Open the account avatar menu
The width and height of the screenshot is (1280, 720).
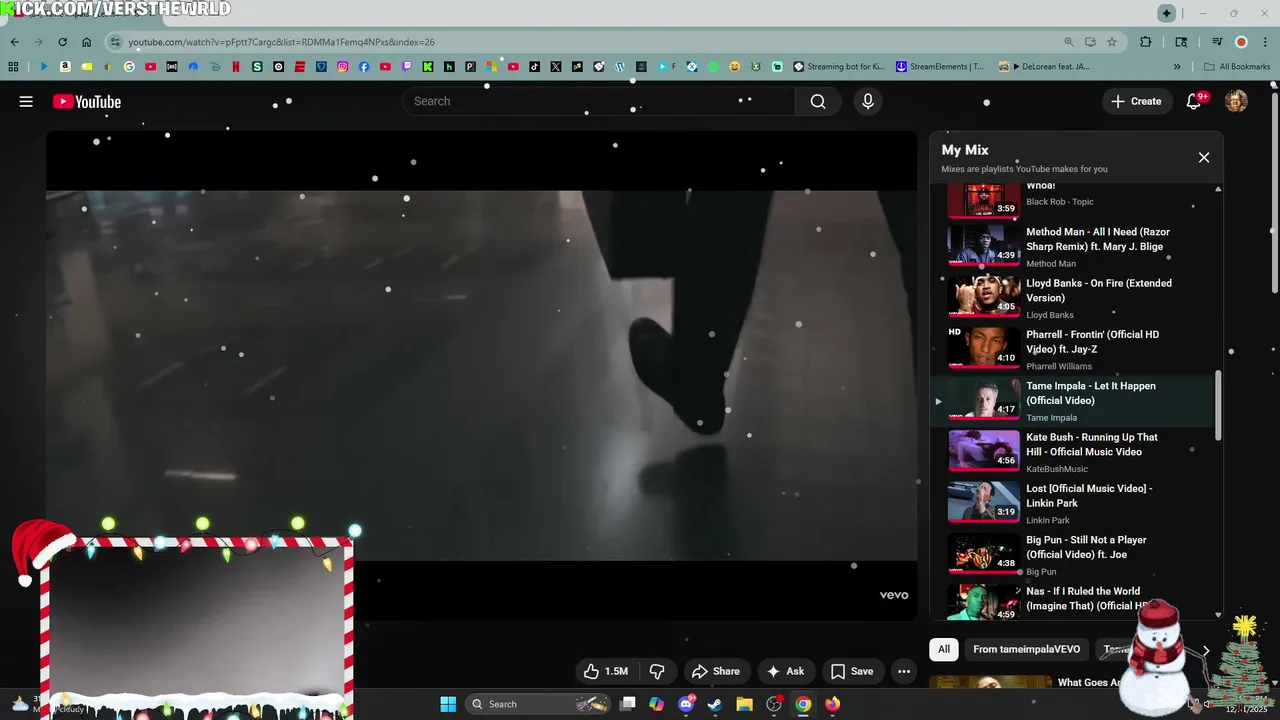[x=1236, y=101]
